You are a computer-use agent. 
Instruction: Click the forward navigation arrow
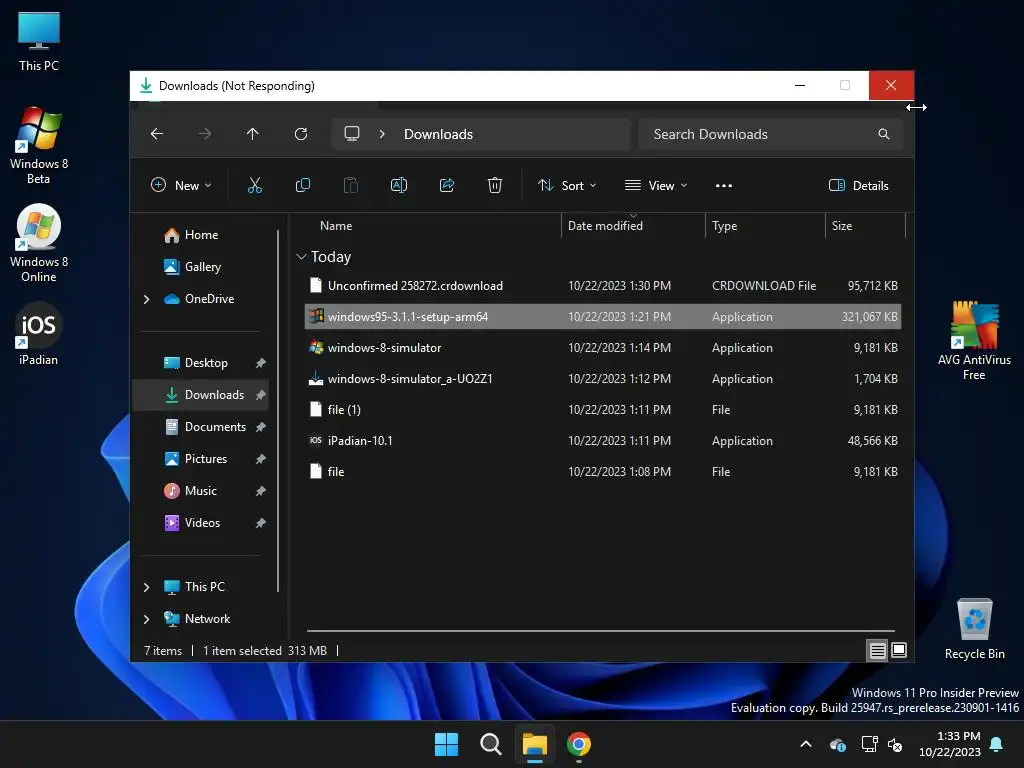pyautogui.click(x=204, y=134)
